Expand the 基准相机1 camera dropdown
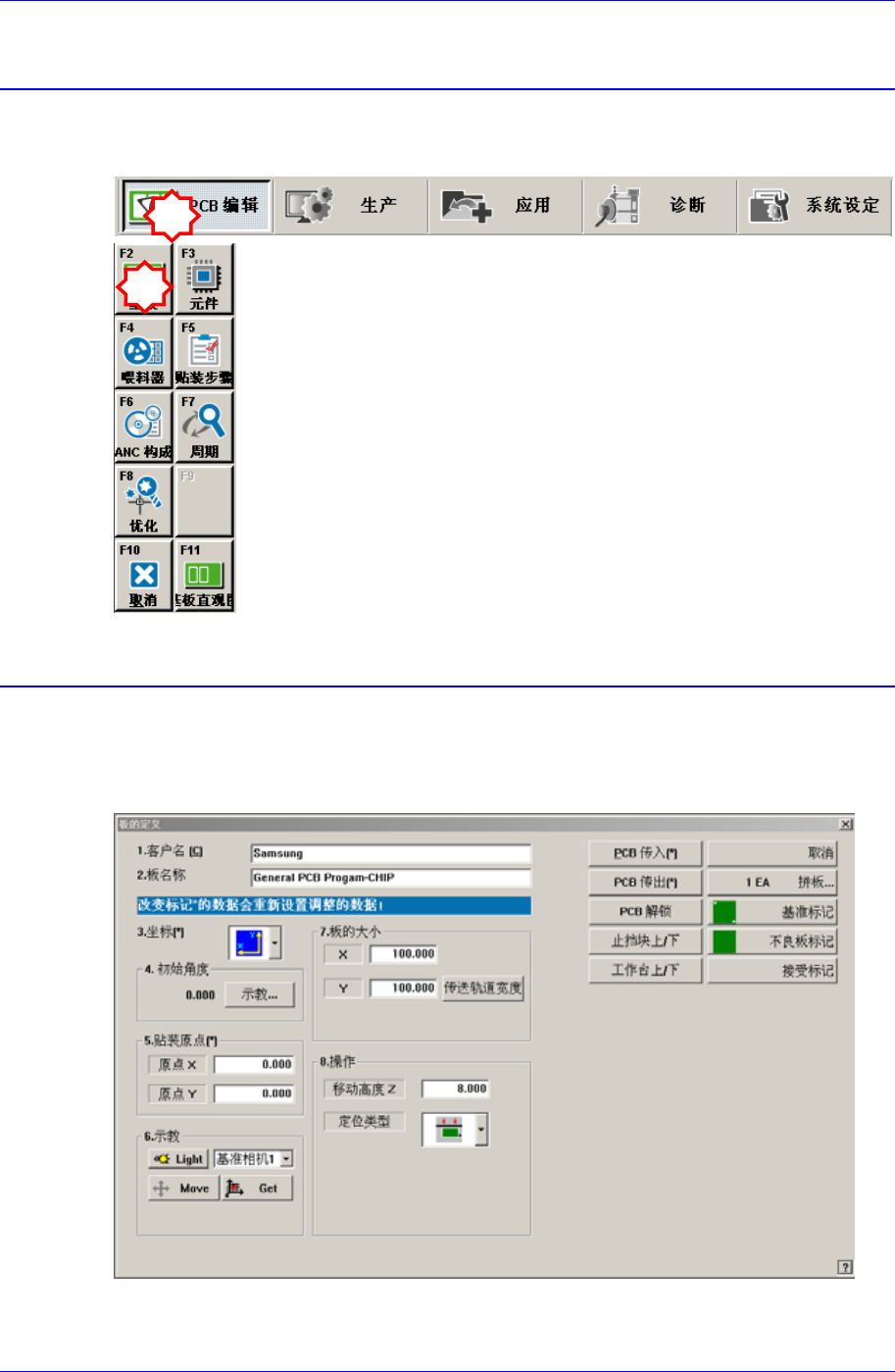The image size is (895, 1372). (286, 1159)
